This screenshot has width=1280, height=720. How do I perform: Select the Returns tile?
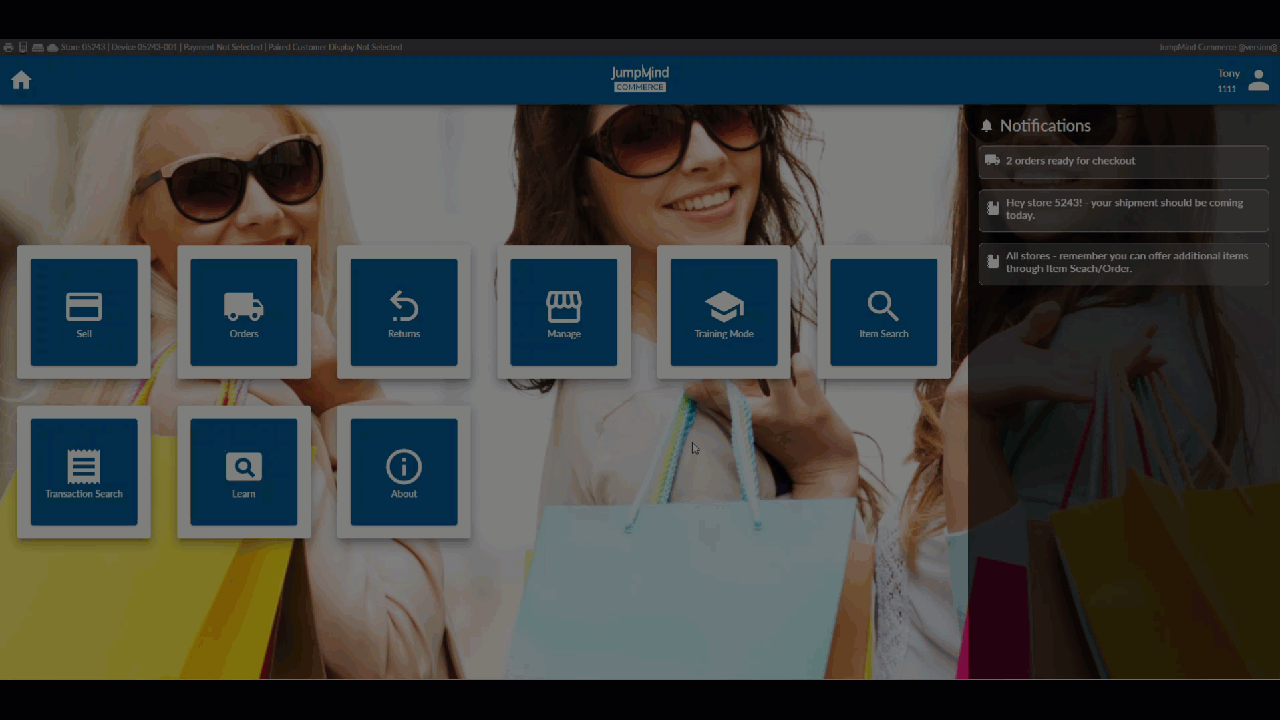[404, 312]
